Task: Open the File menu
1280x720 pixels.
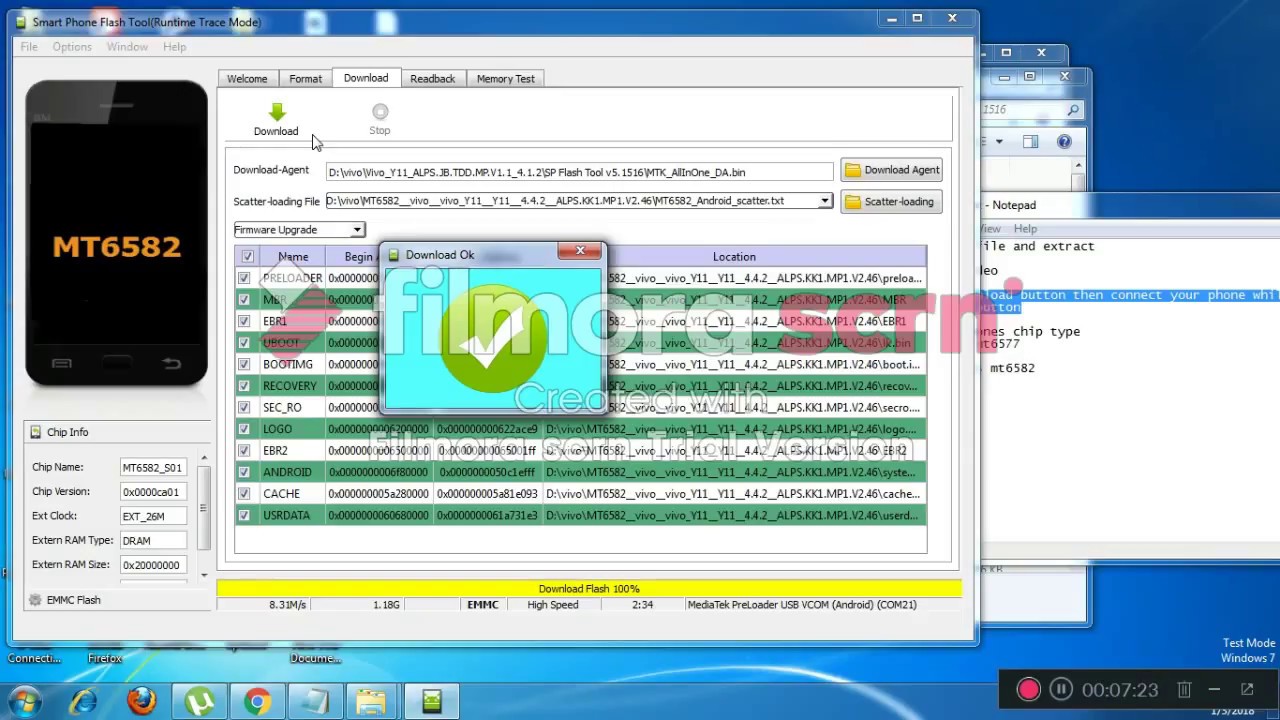Action: (x=29, y=47)
